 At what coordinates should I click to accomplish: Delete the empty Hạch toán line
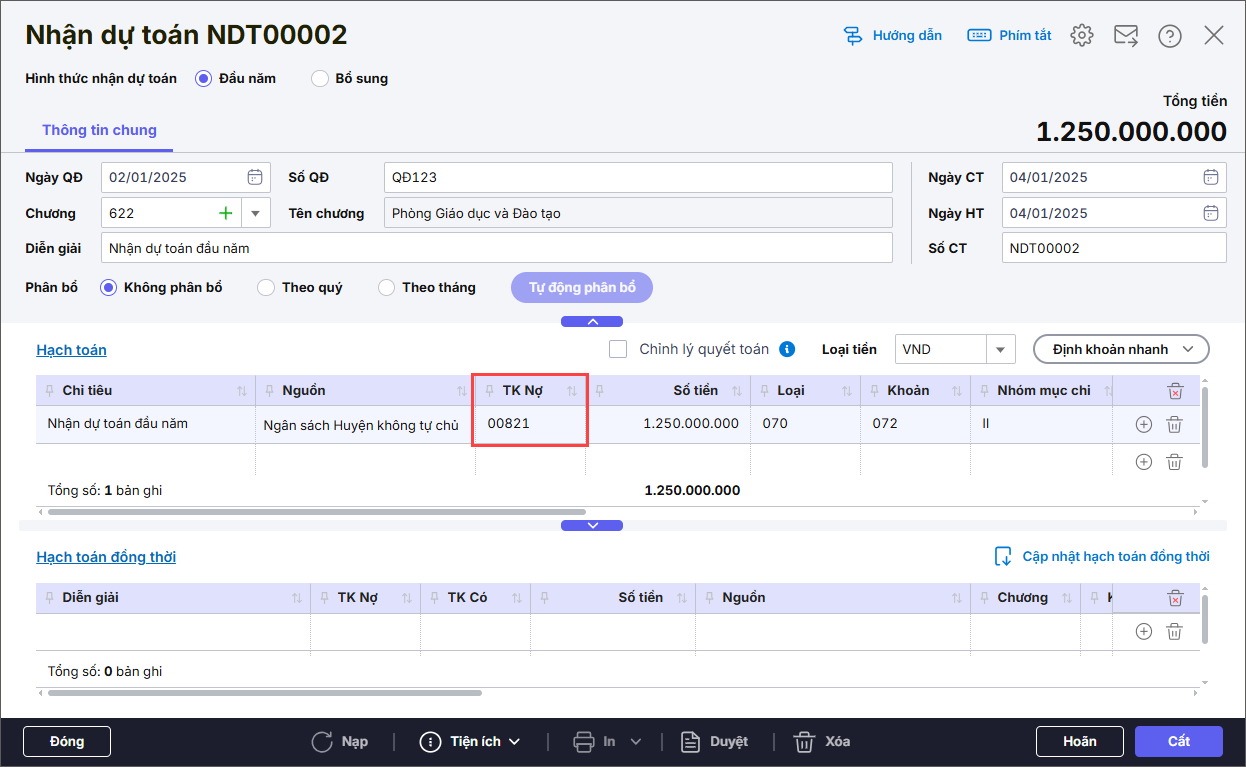pyautogui.click(x=1175, y=461)
